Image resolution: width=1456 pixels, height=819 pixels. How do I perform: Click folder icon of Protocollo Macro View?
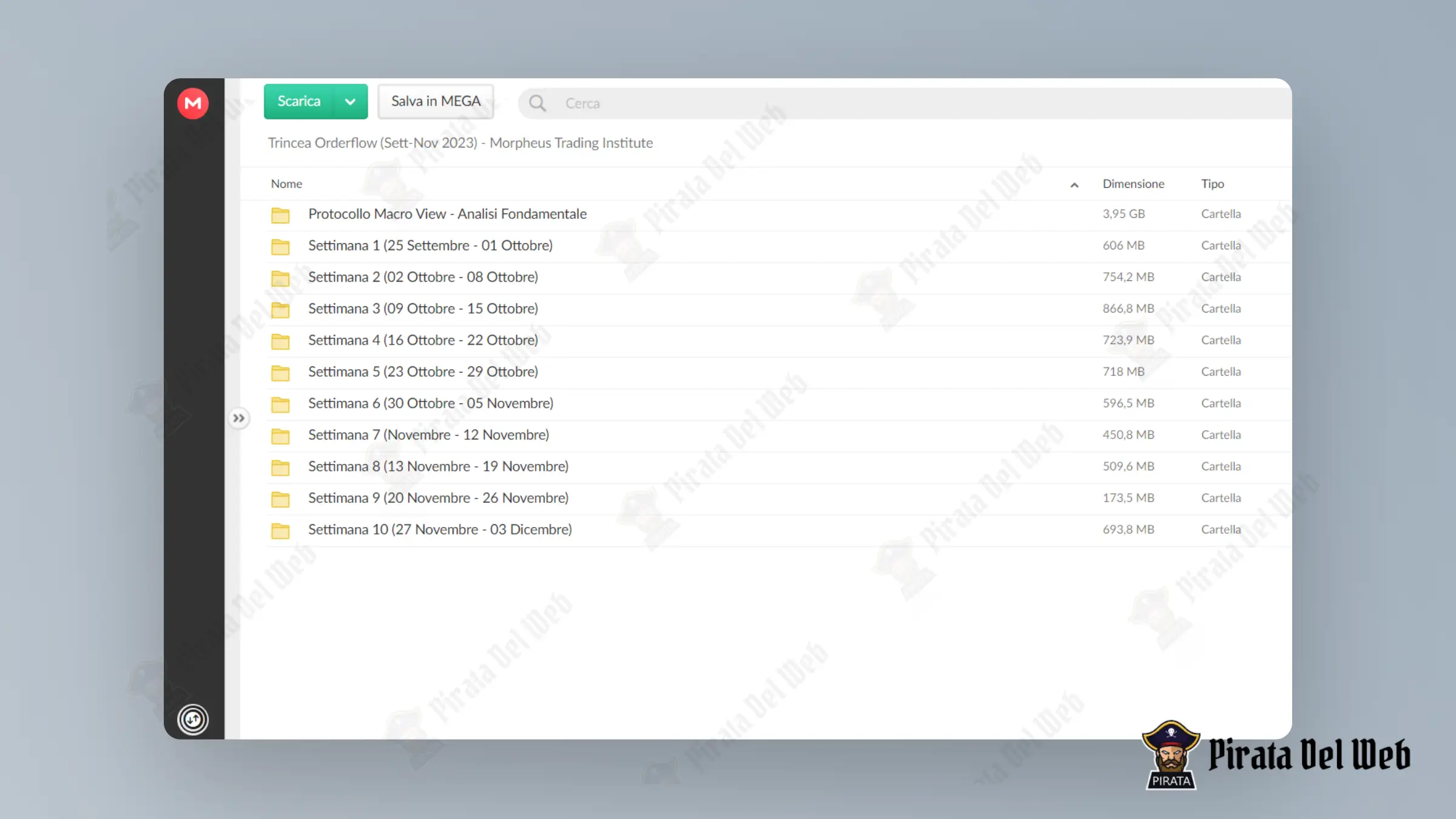click(280, 215)
